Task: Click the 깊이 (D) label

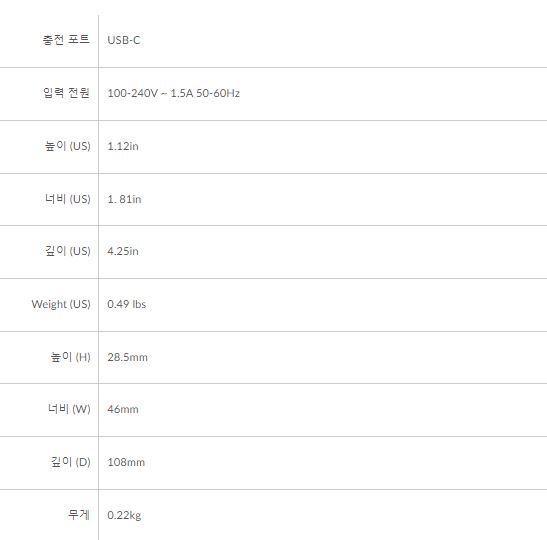Action: [70, 462]
